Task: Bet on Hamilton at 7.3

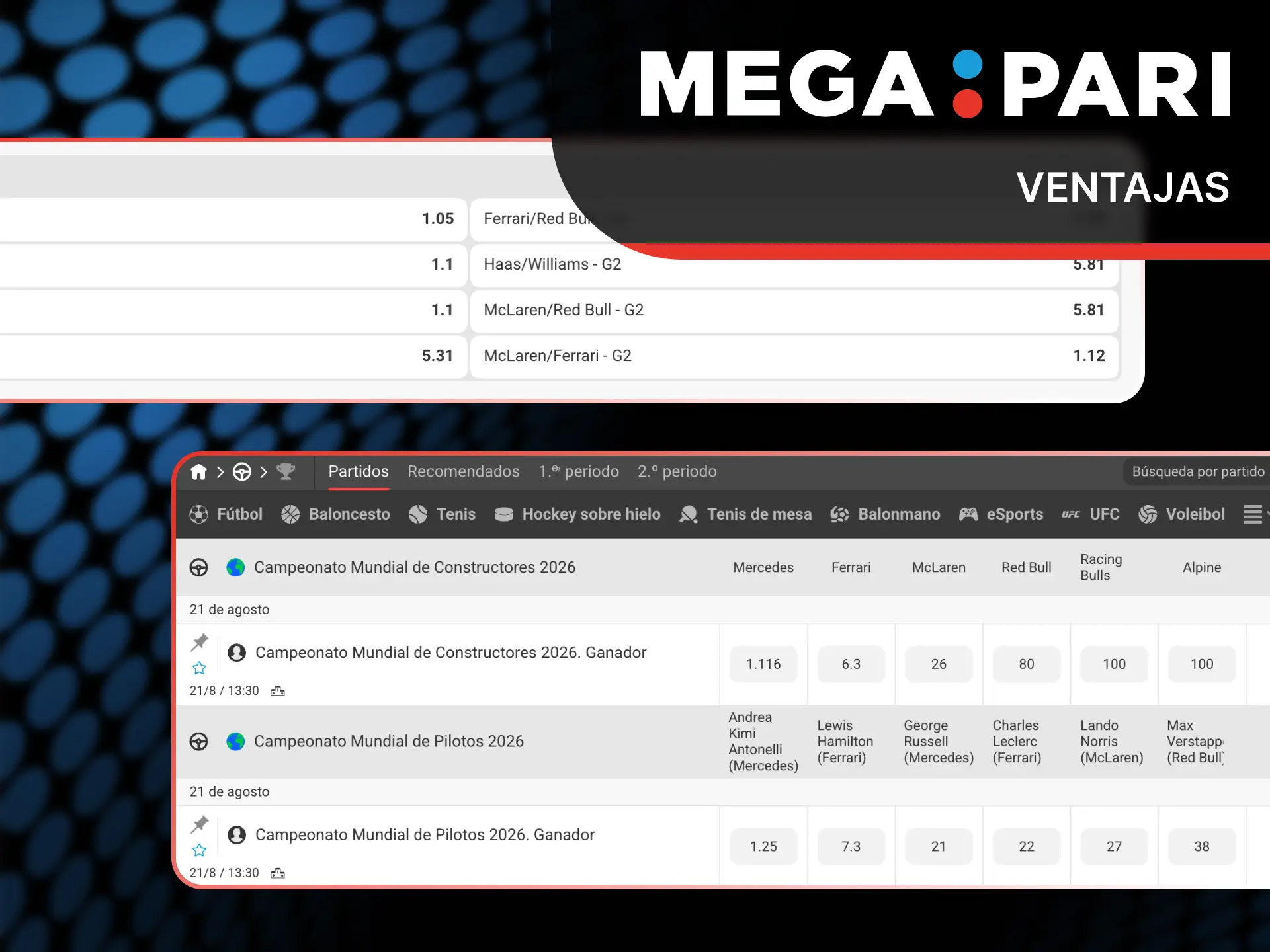Action: [851, 847]
